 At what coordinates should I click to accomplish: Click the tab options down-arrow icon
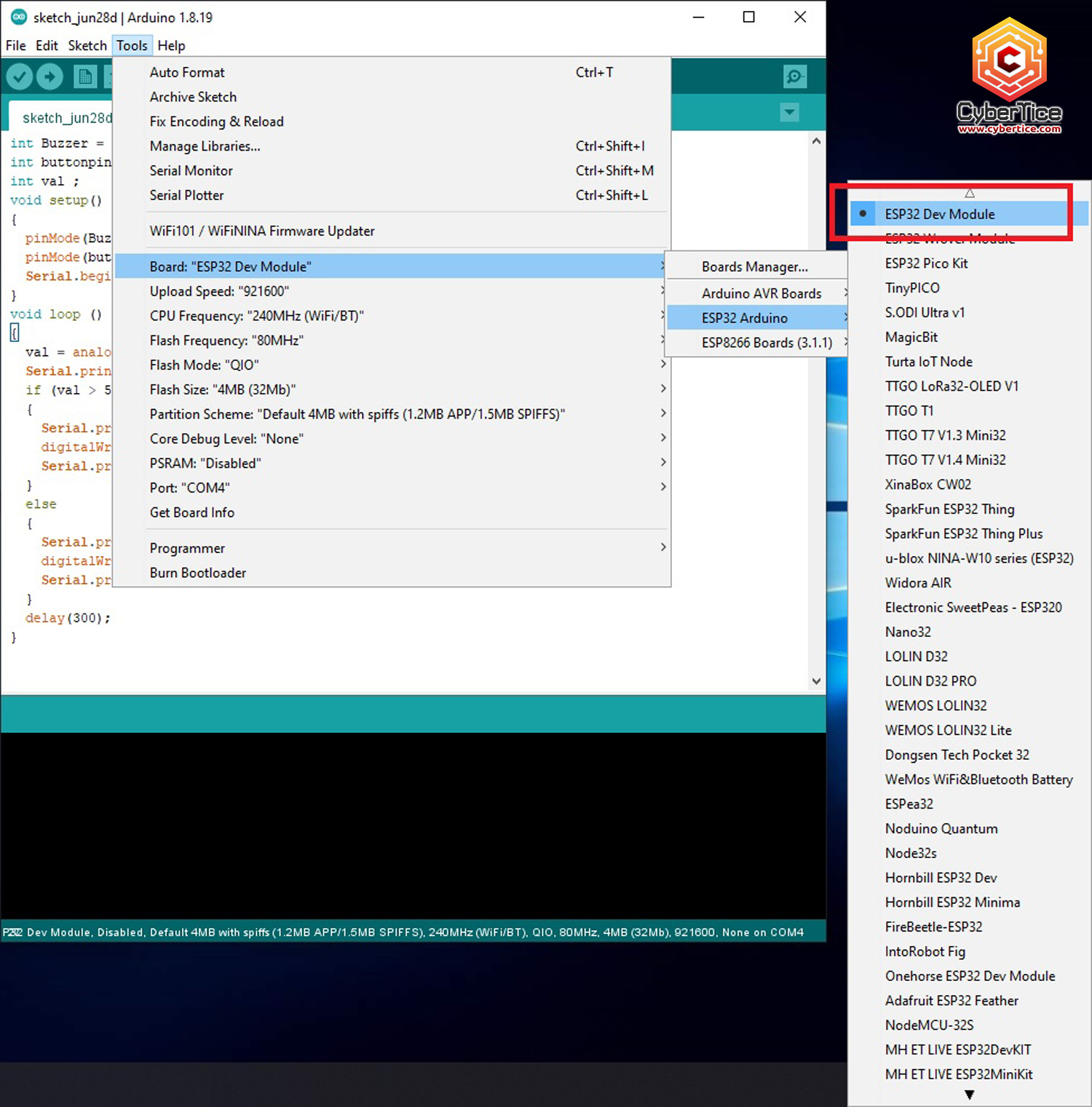pyautogui.click(x=789, y=112)
